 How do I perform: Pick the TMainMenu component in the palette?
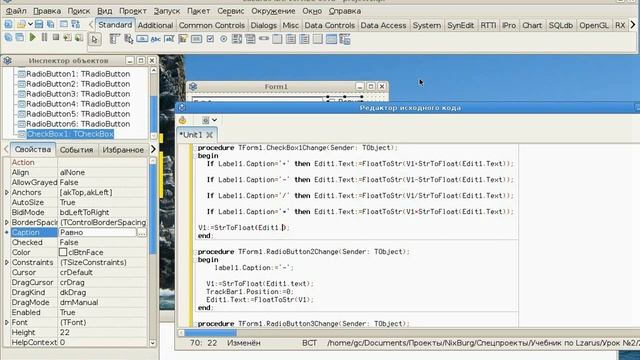(x=114, y=39)
